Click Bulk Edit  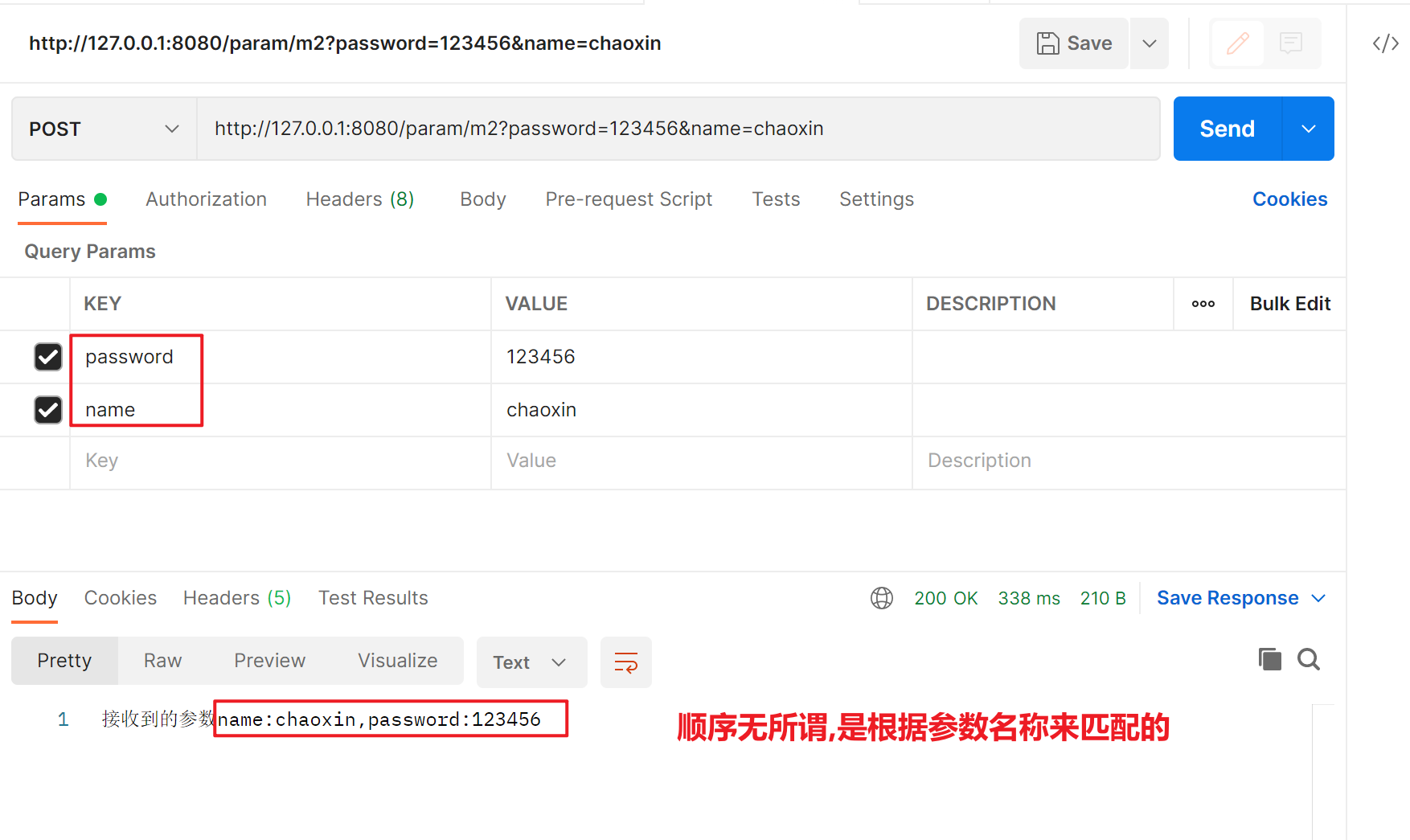[x=1289, y=304]
